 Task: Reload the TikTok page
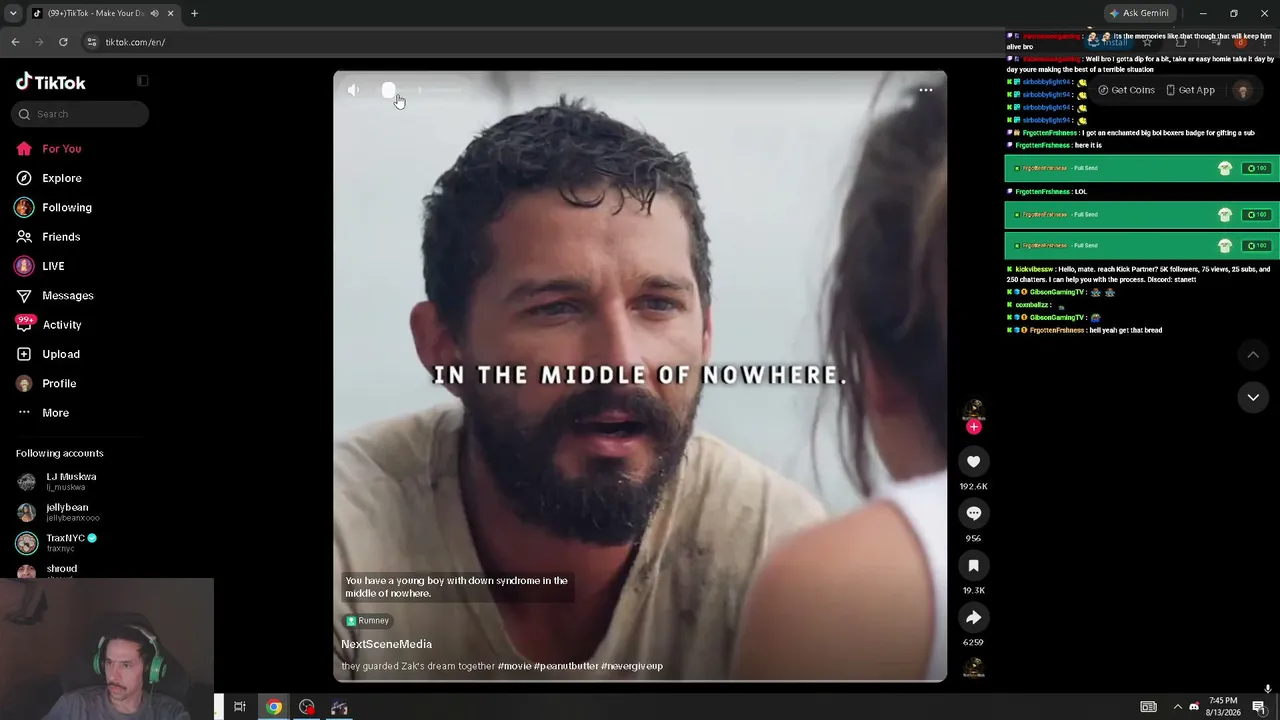(x=63, y=42)
